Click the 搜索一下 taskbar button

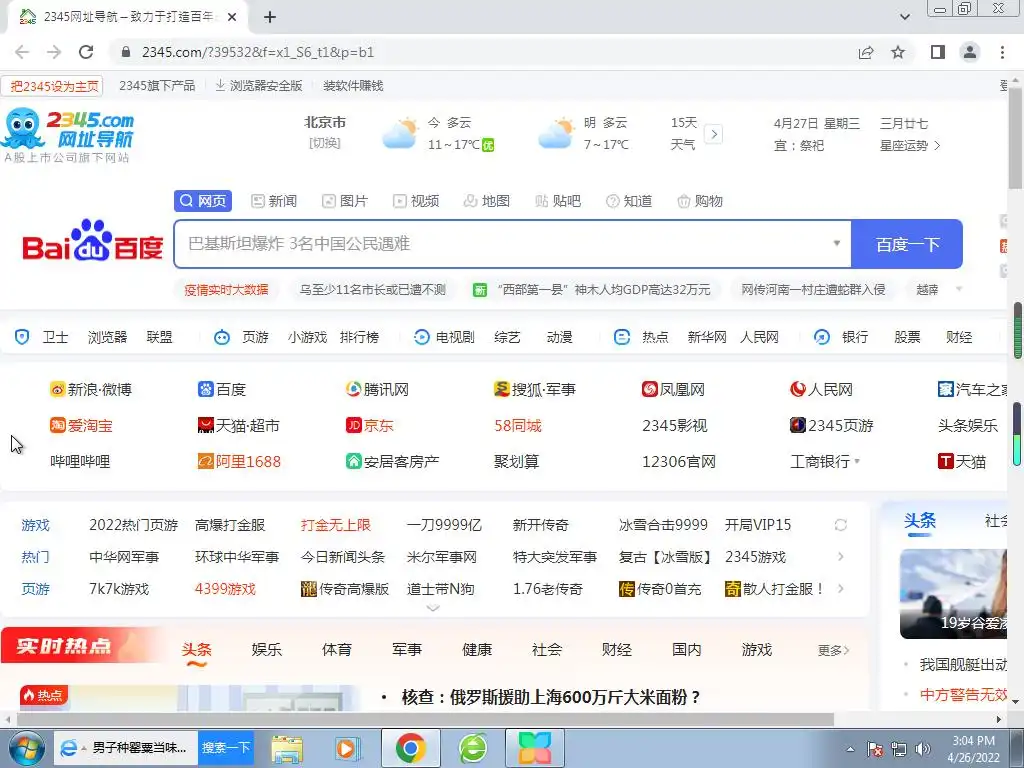(226, 748)
